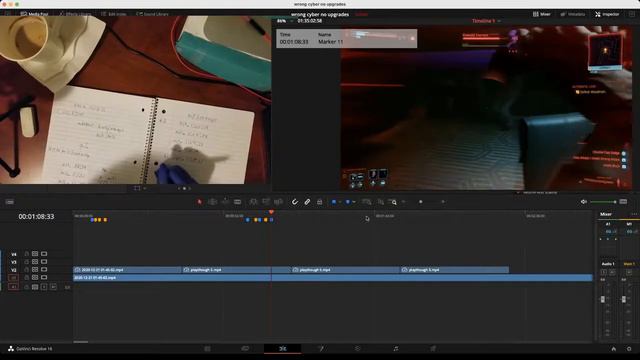The height and width of the screenshot is (360, 640).
Task: Toggle auto track selector on V3
Action: (35, 262)
